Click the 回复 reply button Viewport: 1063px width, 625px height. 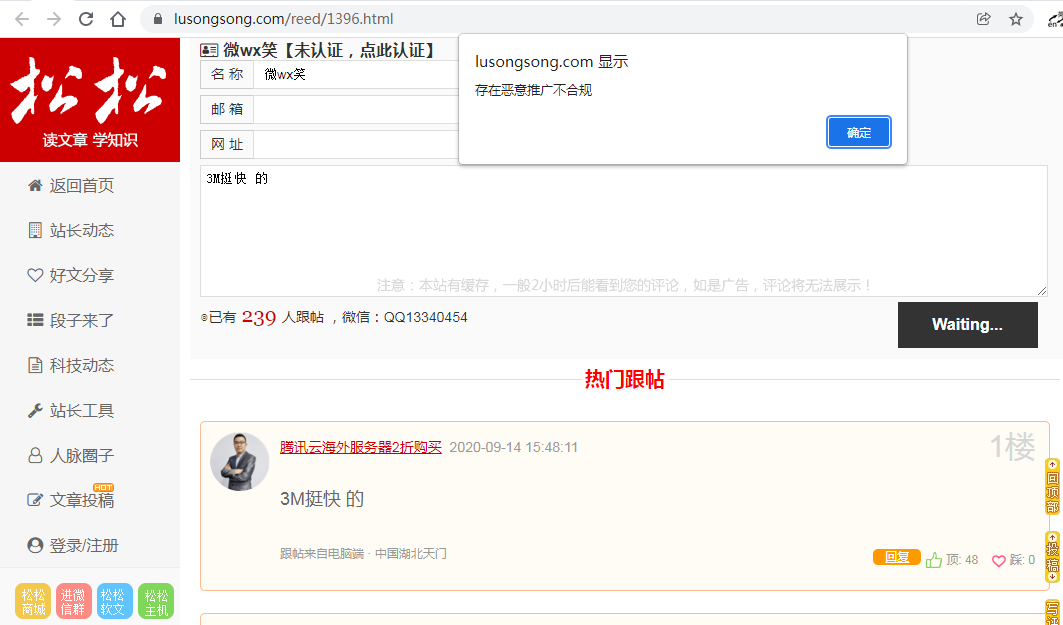pyautogui.click(x=896, y=557)
